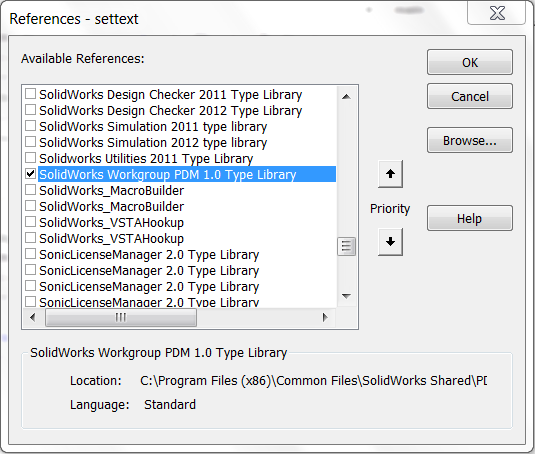The width and height of the screenshot is (535, 454).
Task: Click the list's scroll down arrow
Action: [346, 296]
